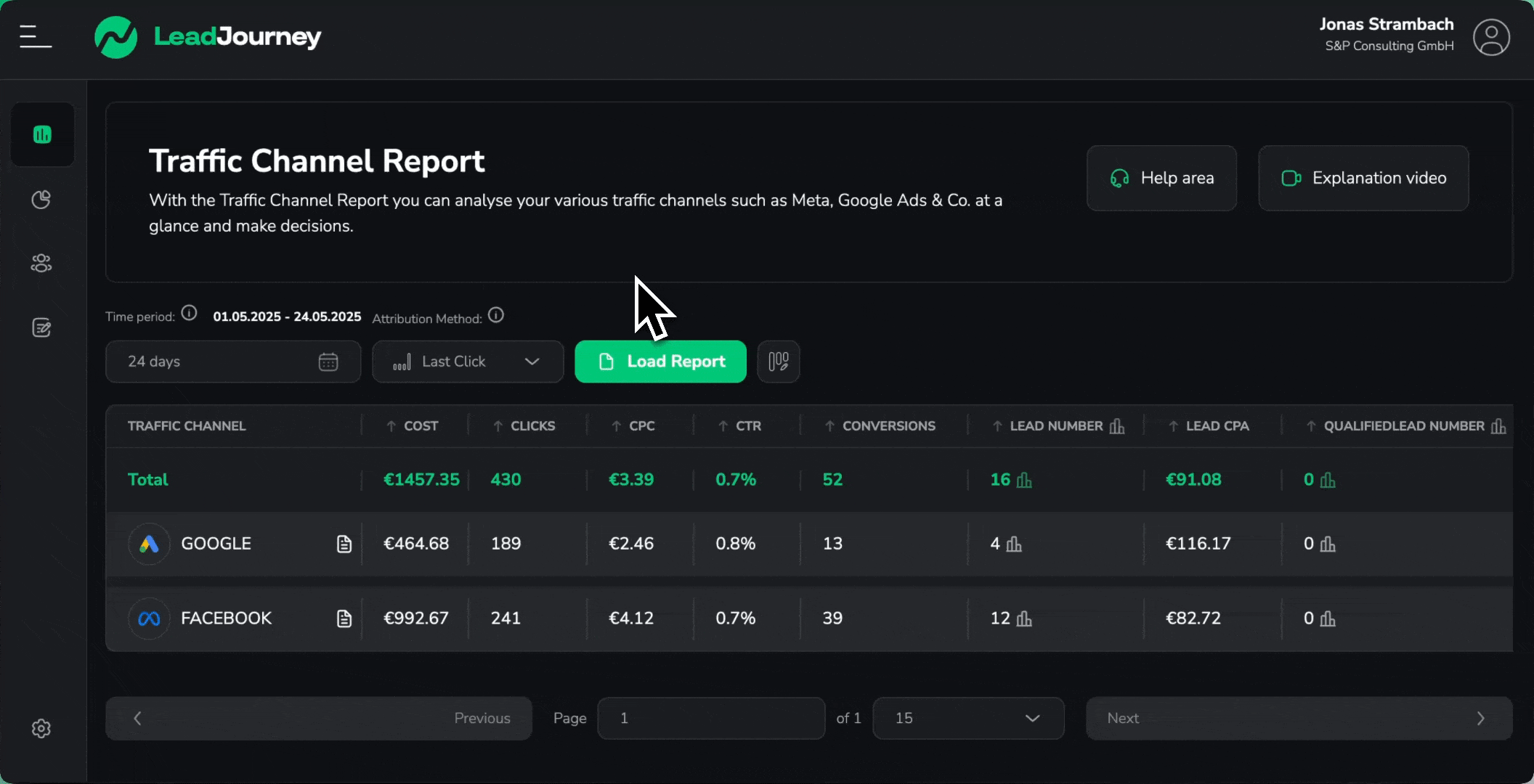The image size is (1534, 784).
Task: Open chart icon beside Google lead number 4
Action: pos(1014,544)
